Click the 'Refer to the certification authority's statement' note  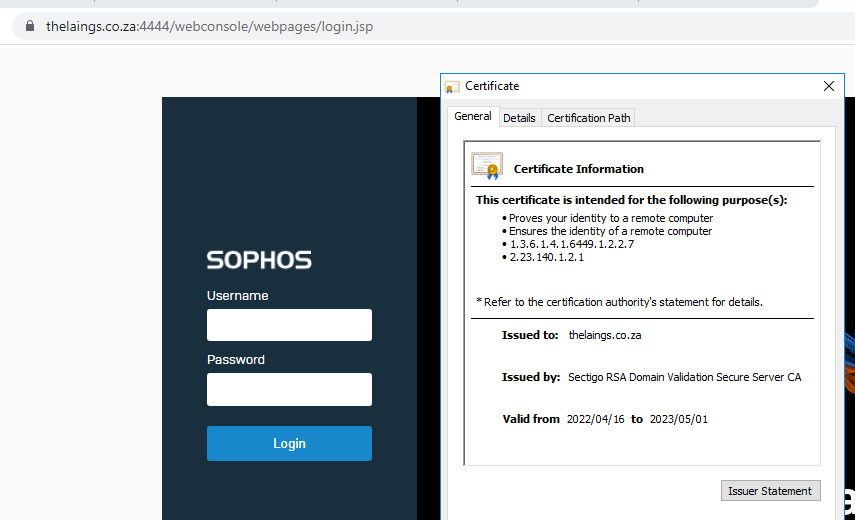(x=619, y=302)
